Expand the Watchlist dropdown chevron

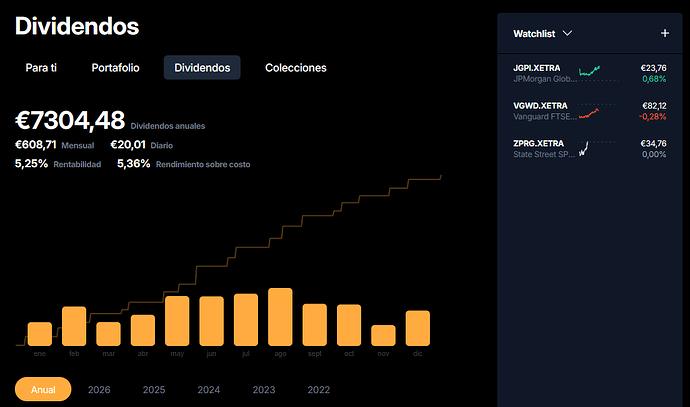(x=567, y=33)
